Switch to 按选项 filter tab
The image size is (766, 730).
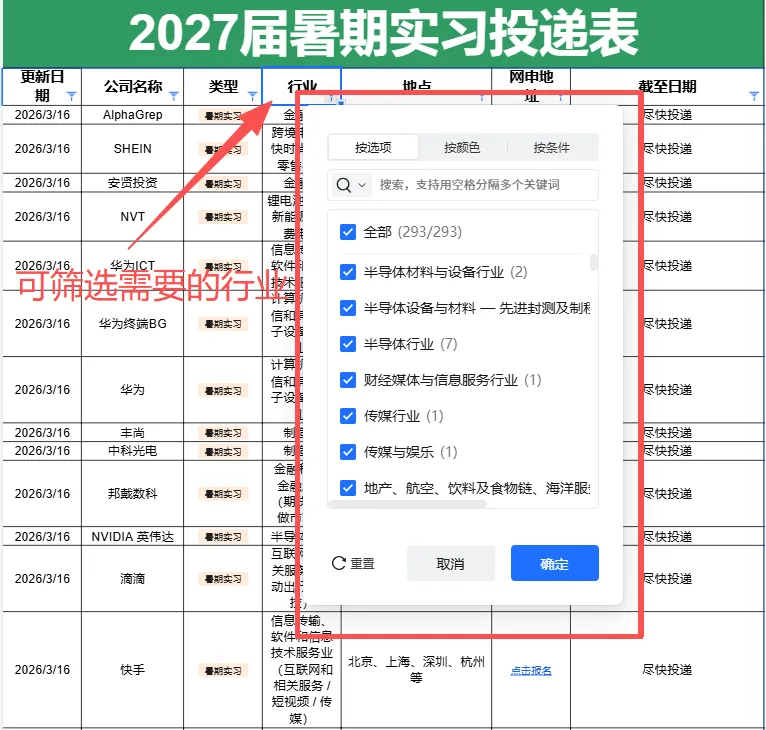[x=373, y=148]
